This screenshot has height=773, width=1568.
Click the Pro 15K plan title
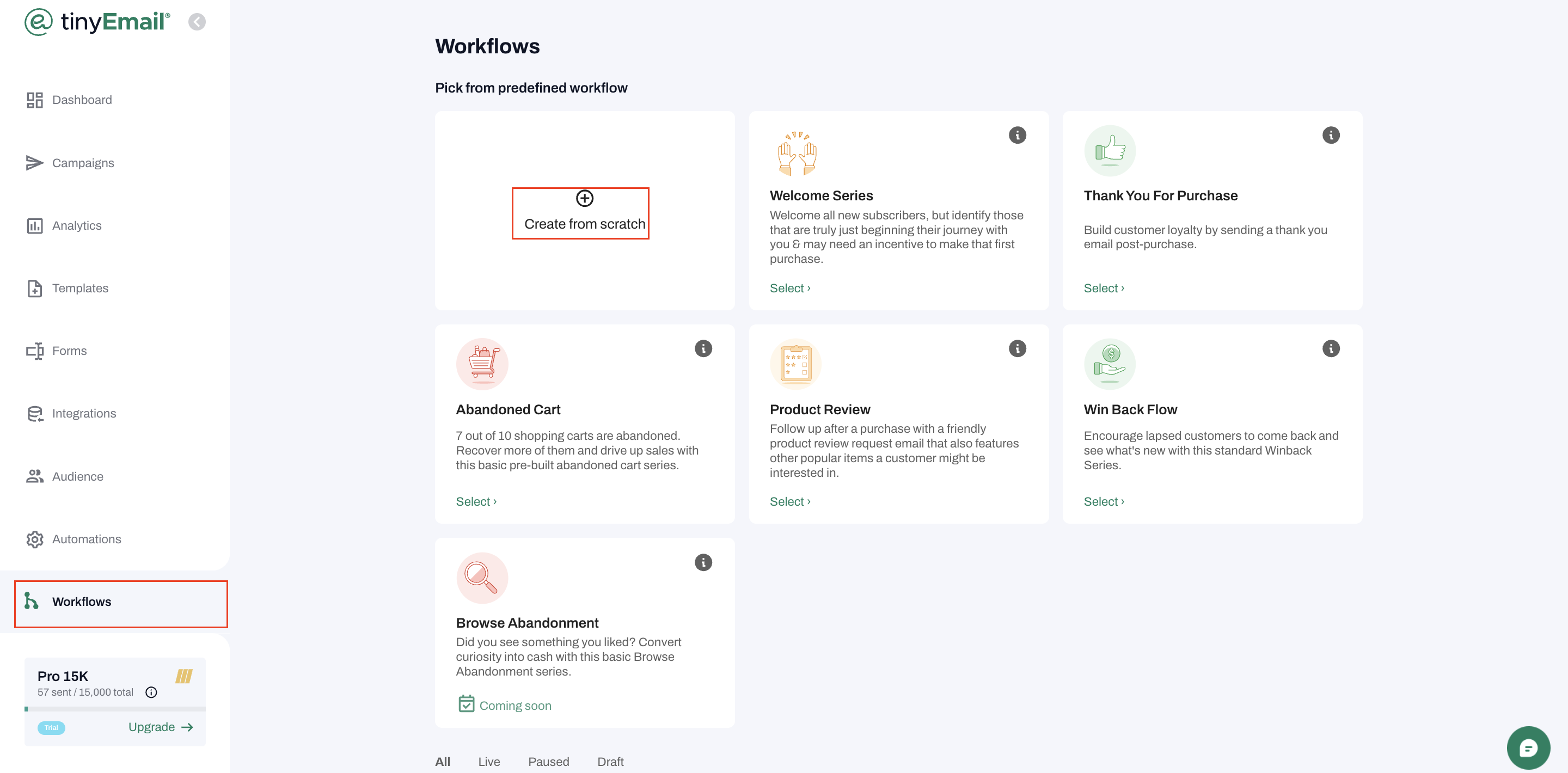(x=63, y=676)
